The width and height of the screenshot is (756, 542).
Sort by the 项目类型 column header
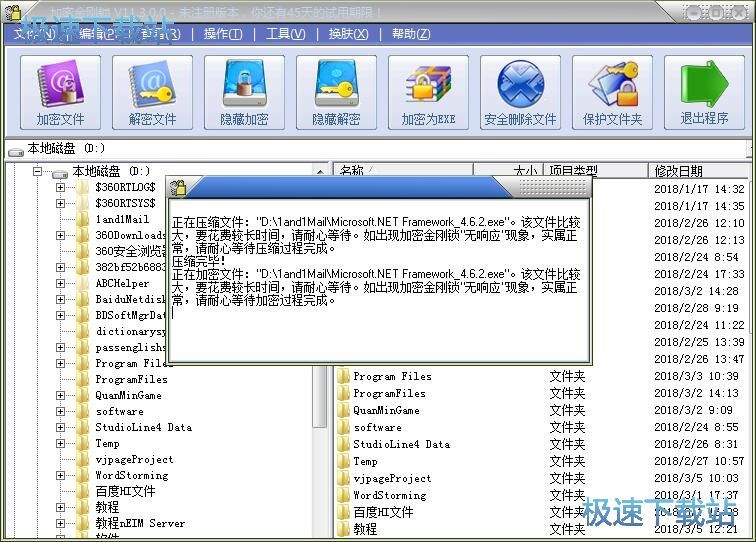596,170
